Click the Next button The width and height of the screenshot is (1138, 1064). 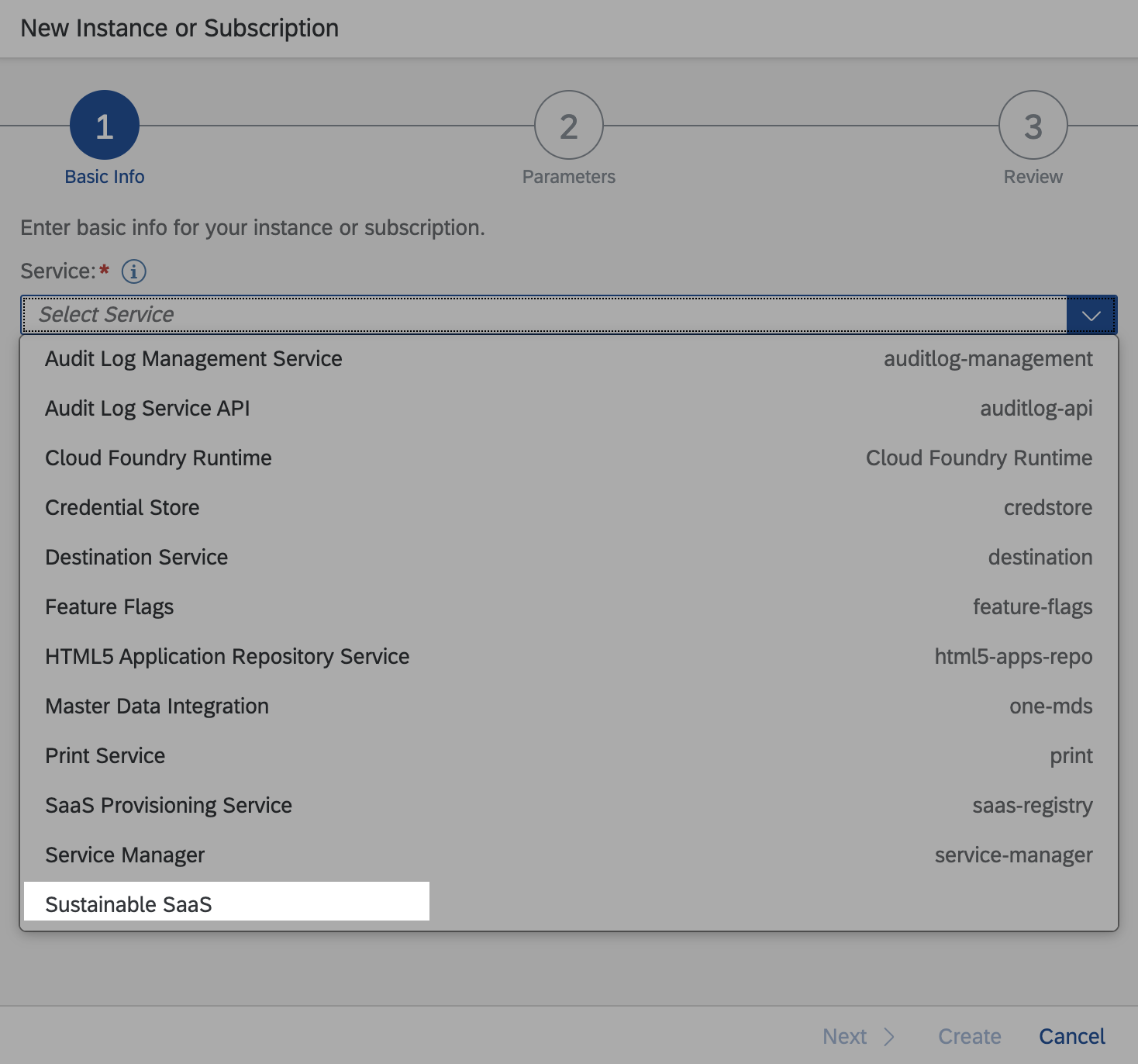[x=859, y=1037]
